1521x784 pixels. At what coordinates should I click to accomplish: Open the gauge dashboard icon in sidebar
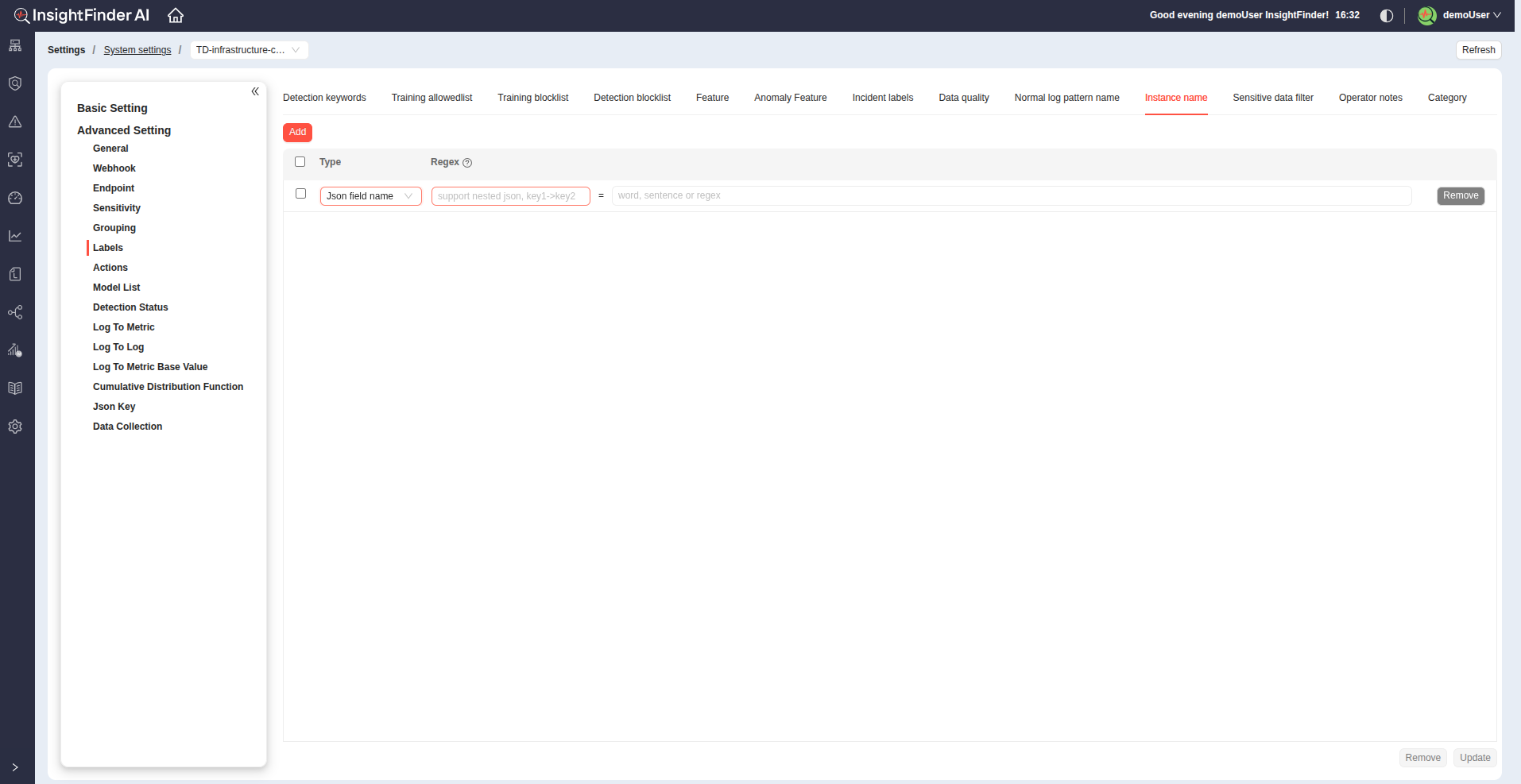(15, 198)
